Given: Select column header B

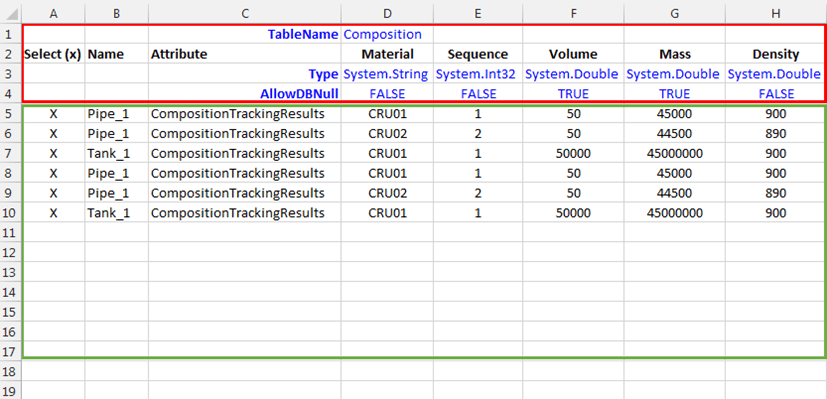Looking at the screenshot, I should pos(117,14).
